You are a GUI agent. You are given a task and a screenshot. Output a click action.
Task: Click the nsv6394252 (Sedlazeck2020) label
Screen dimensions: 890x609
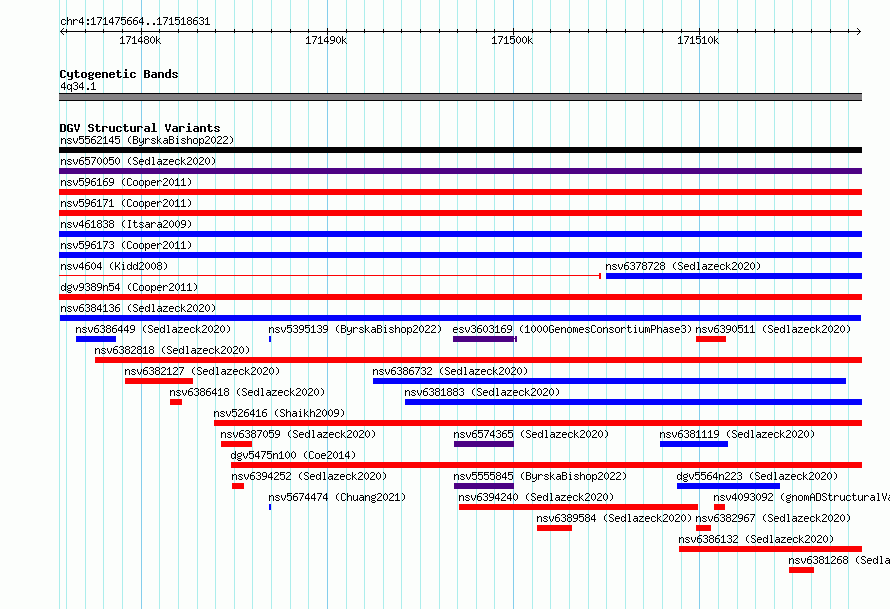[x=309, y=476]
